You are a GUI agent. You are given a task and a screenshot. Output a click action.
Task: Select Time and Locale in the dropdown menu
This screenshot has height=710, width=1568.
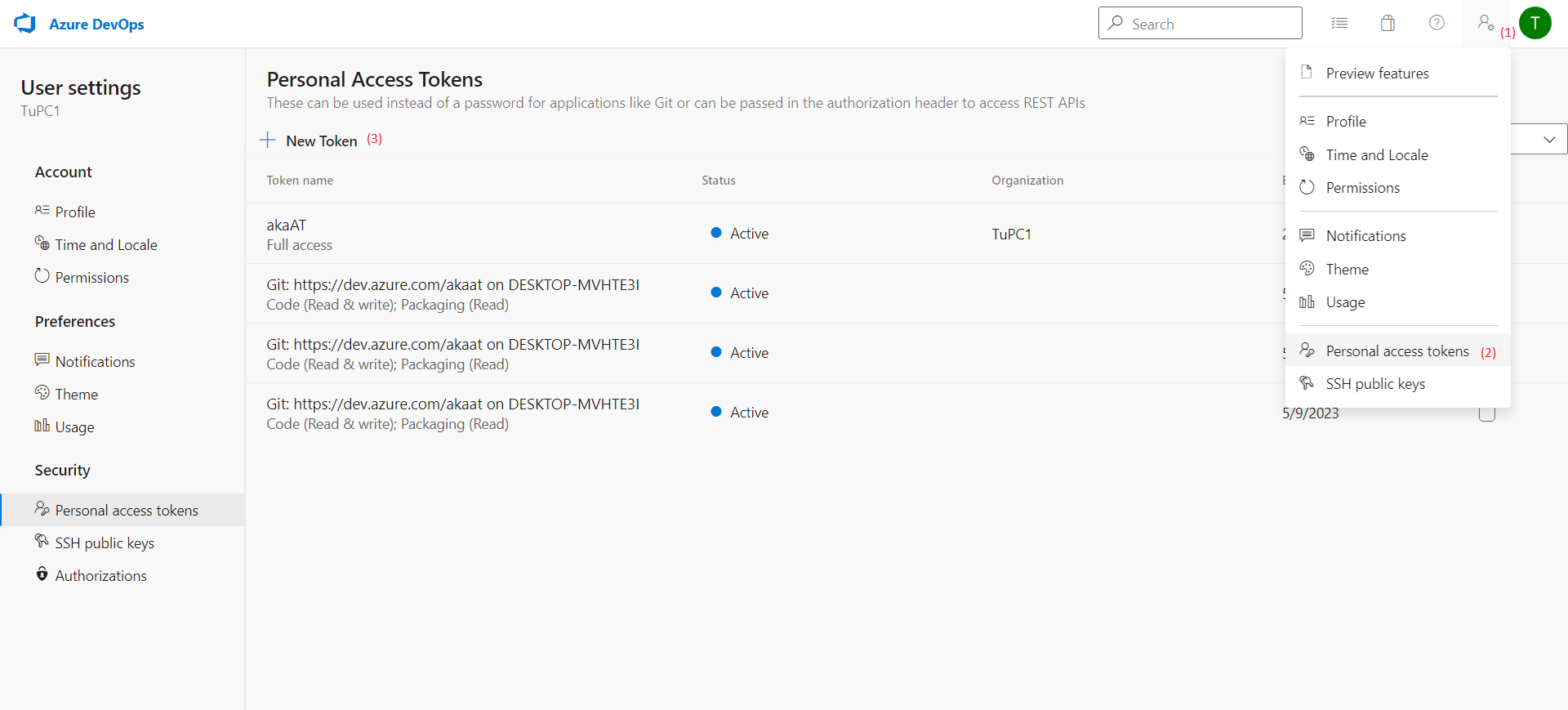coord(1397,155)
